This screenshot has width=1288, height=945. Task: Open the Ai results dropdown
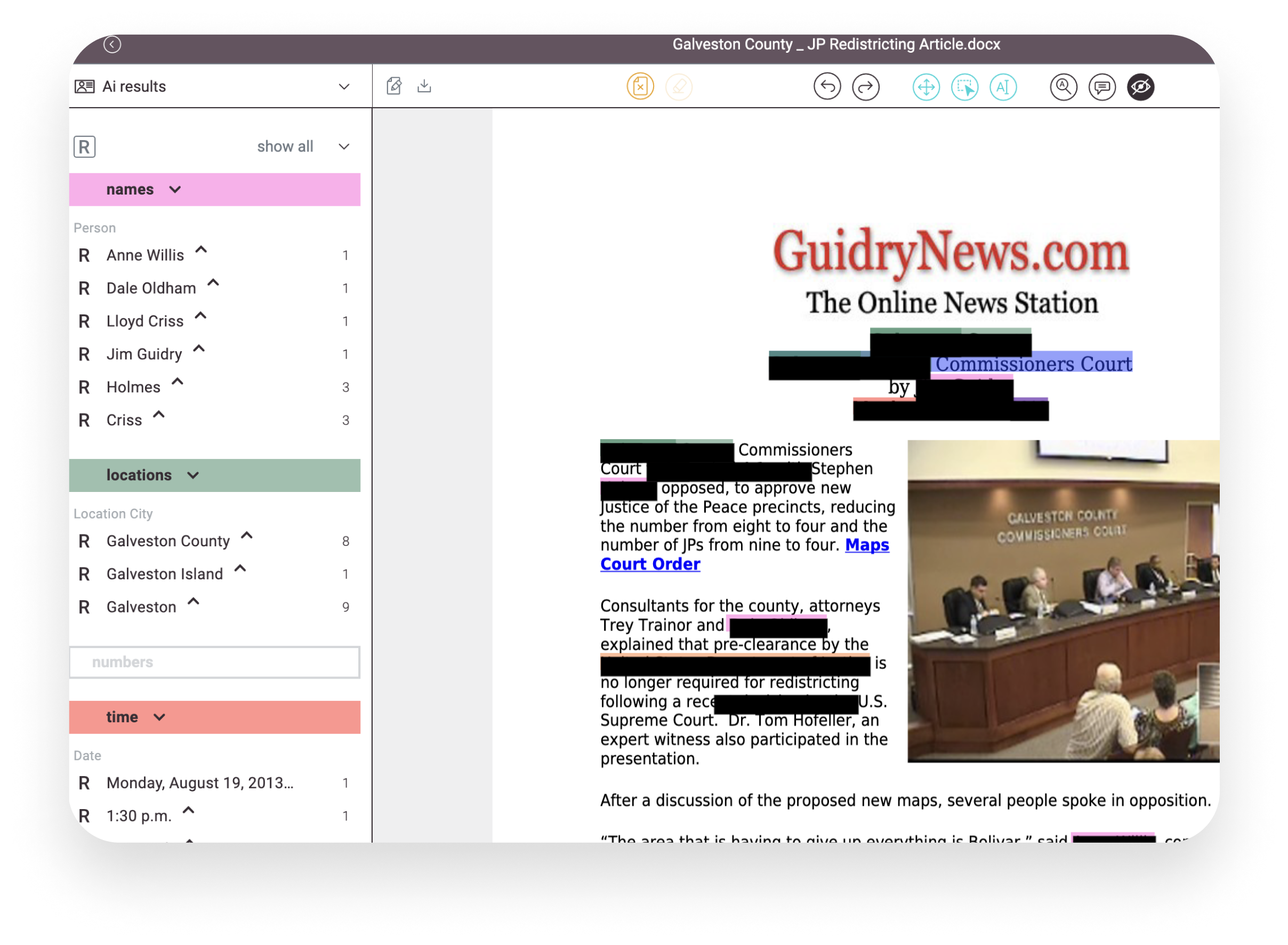click(344, 86)
